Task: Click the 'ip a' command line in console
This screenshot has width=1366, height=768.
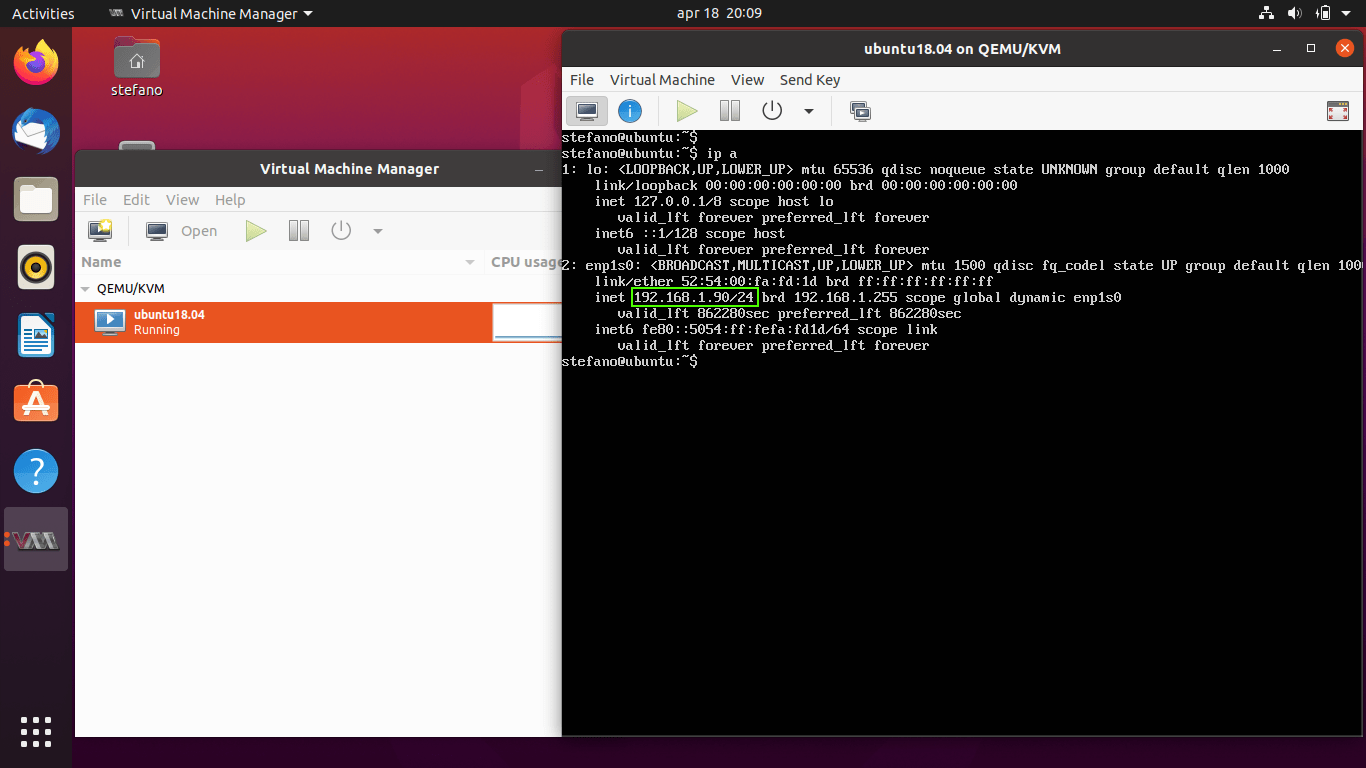Action: pos(650,153)
